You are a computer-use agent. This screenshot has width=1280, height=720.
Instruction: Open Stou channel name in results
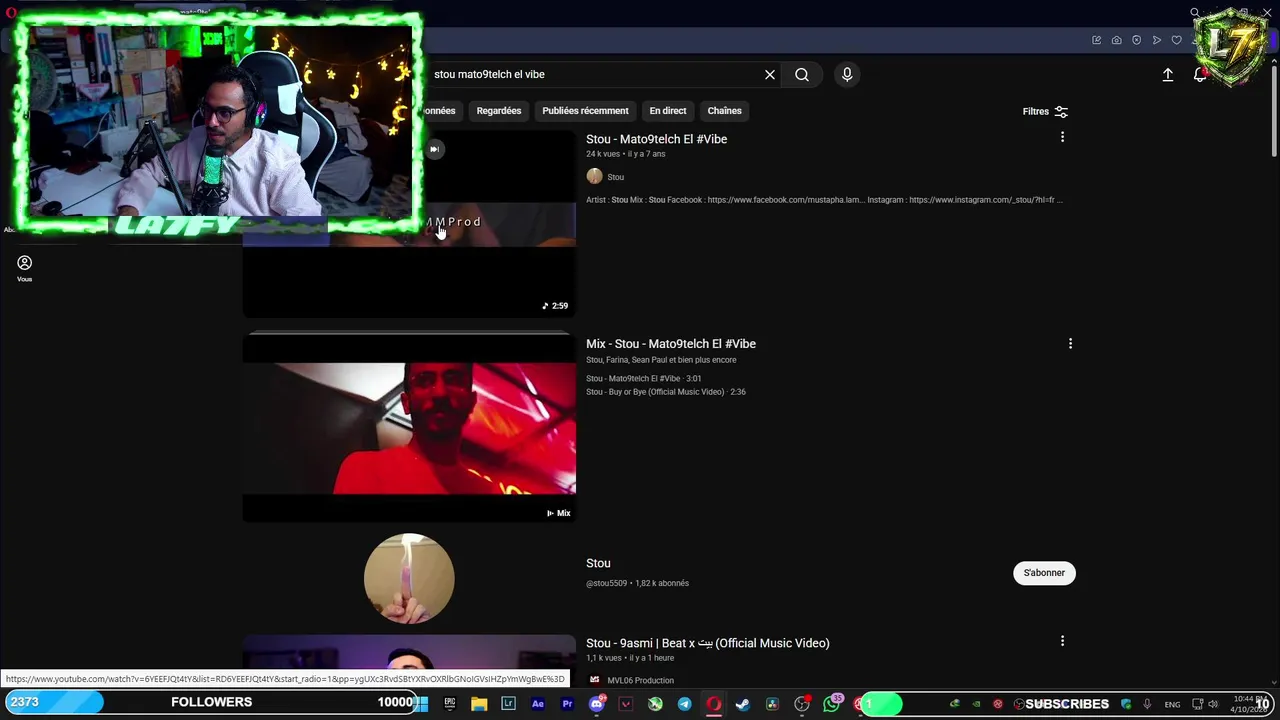tap(598, 563)
